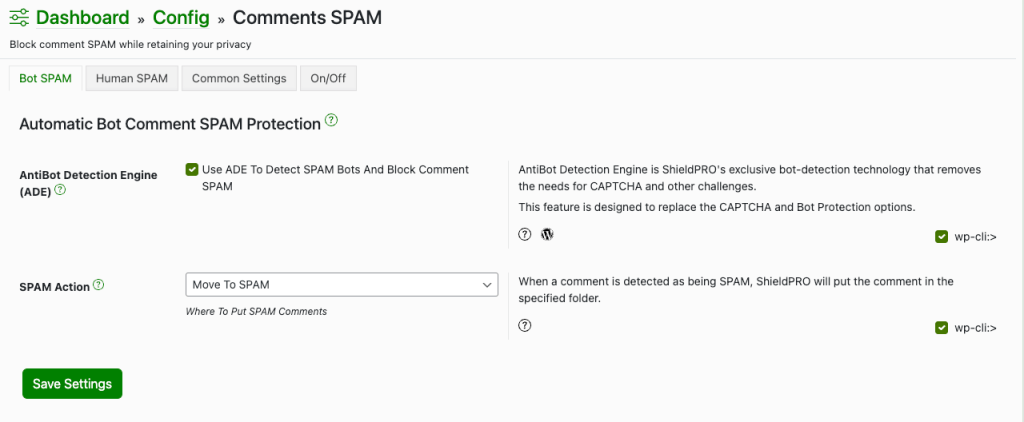
Task: Open the Move To SPAM dropdown
Action: click(x=342, y=285)
